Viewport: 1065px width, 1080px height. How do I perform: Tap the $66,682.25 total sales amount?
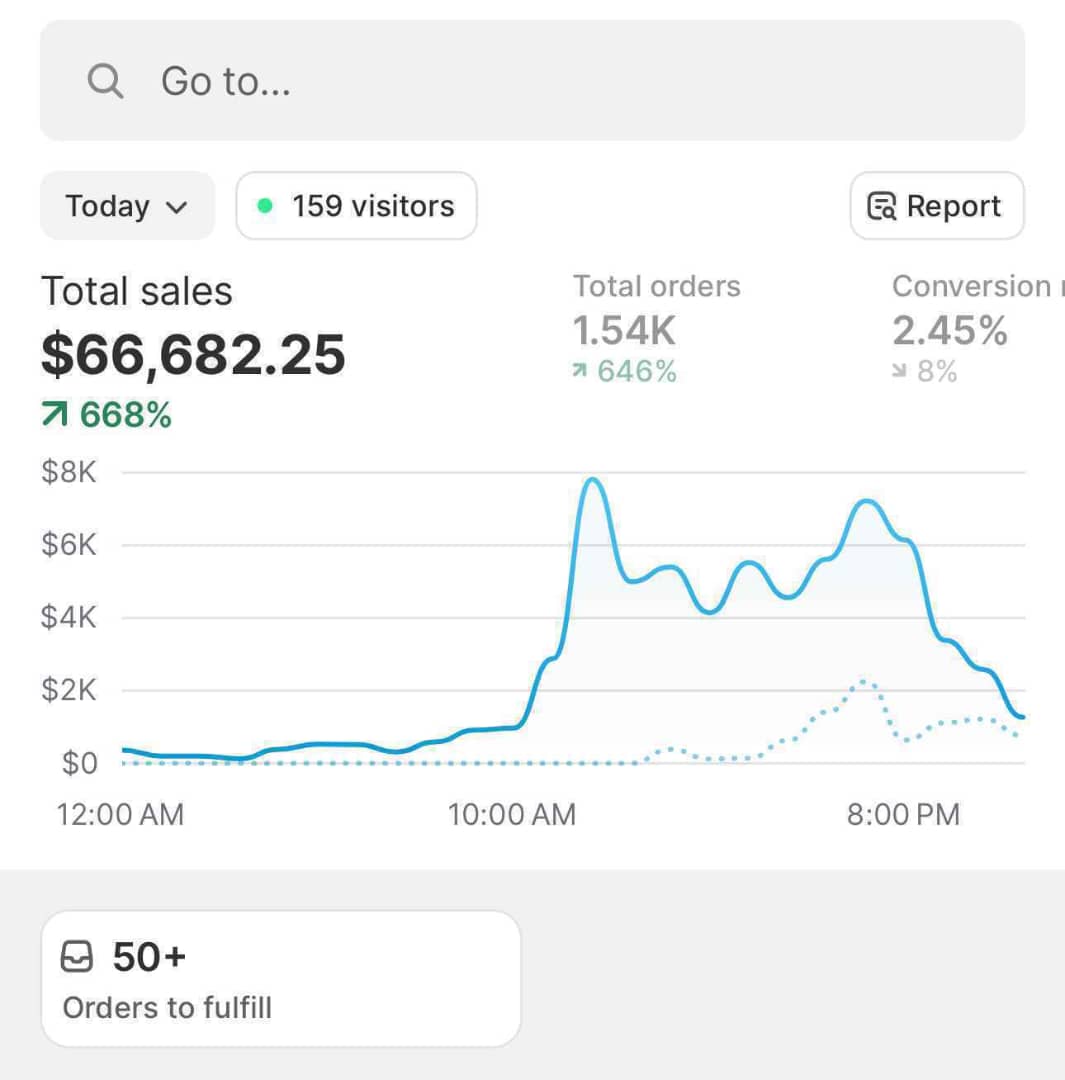(193, 355)
